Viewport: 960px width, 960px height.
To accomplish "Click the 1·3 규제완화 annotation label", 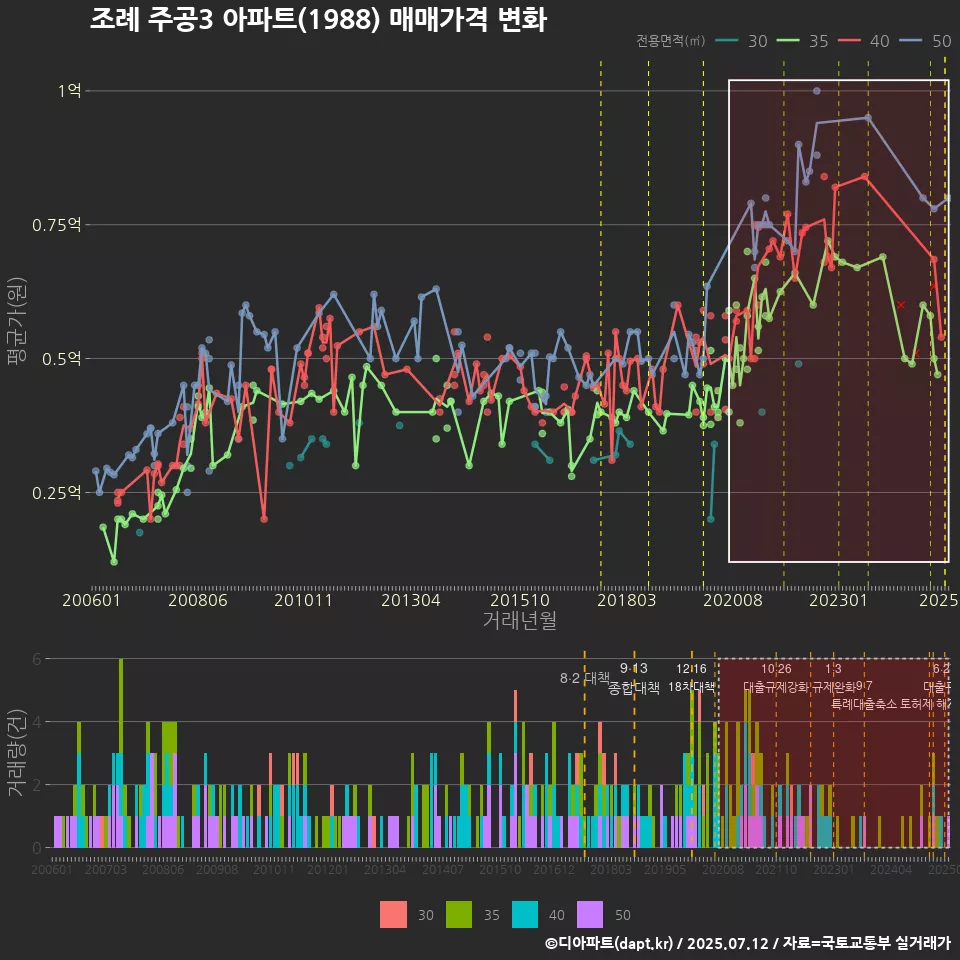I will [x=833, y=678].
